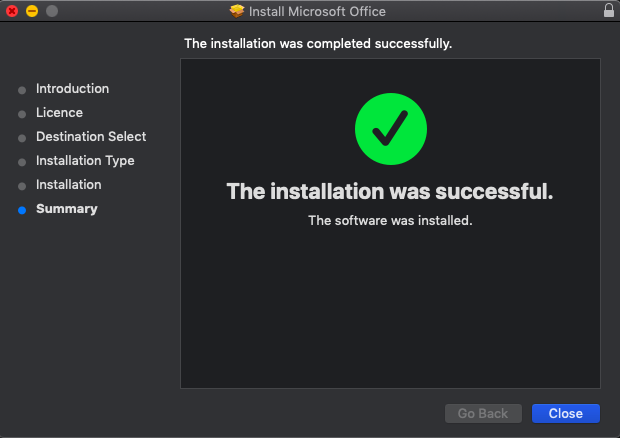Screen dimensions: 620x438
Task: Click the "Install Microsoft Office" window title
Action: [x=317, y=12]
